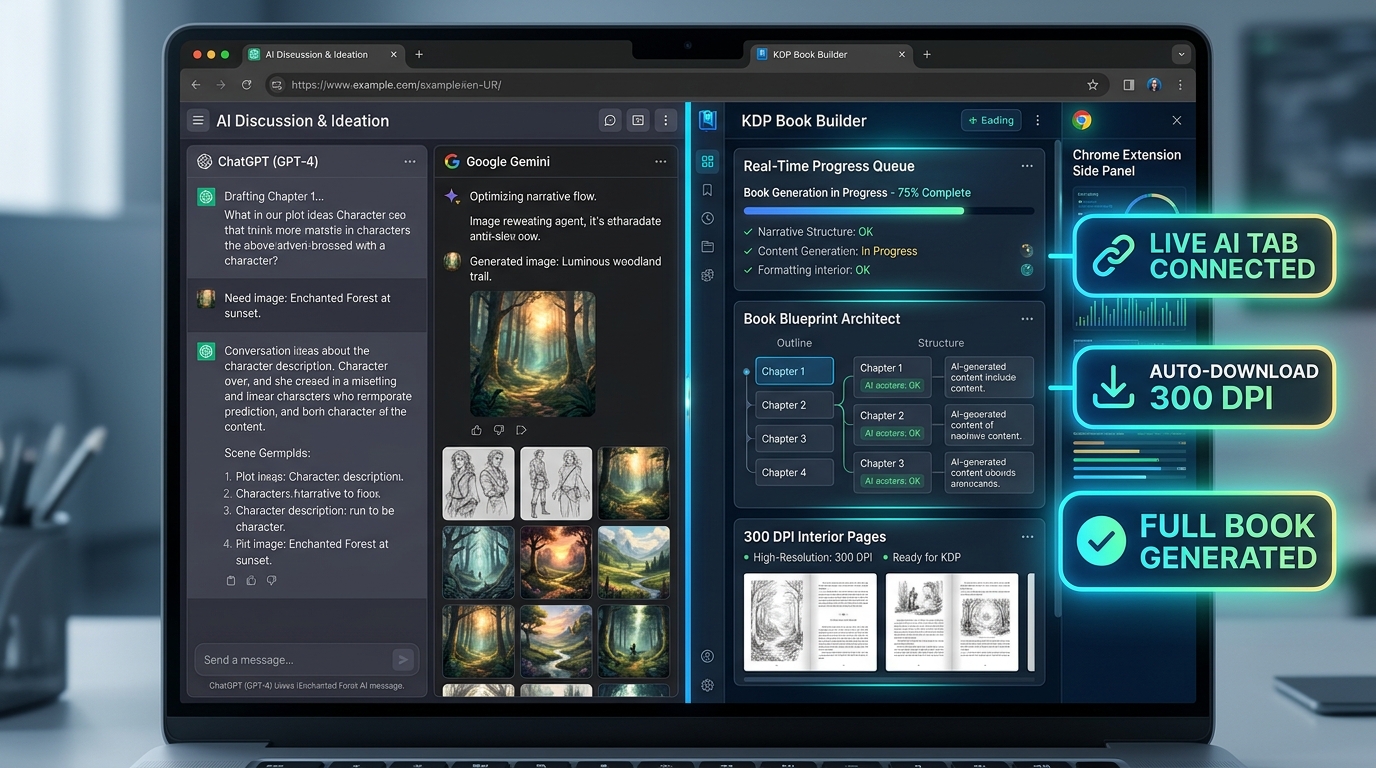
Task: Open the account icon above the settings gear
Action: [x=708, y=656]
